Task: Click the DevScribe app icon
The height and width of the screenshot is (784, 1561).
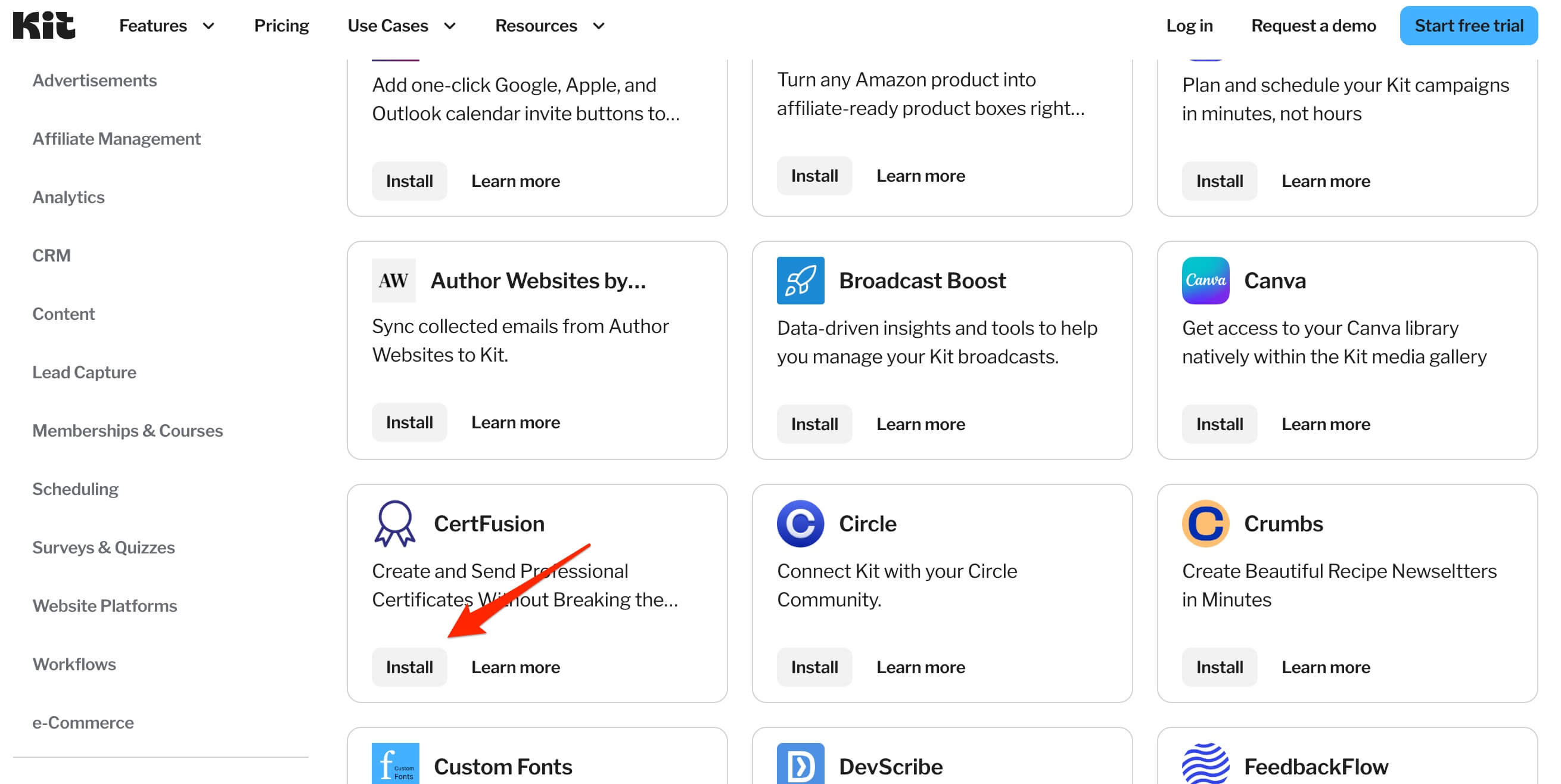Action: click(x=800, y=764)
